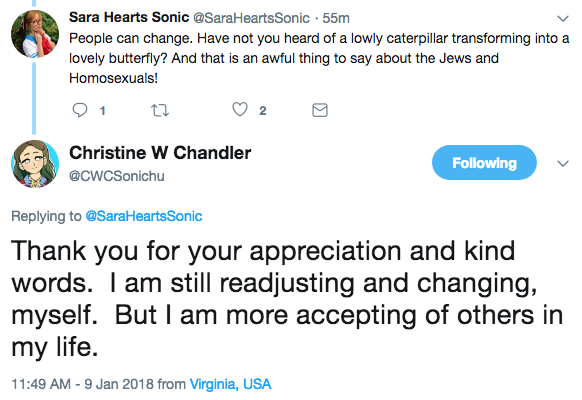Click the @CWCSonichu username handle
The image size is (582, 400).
117,176
